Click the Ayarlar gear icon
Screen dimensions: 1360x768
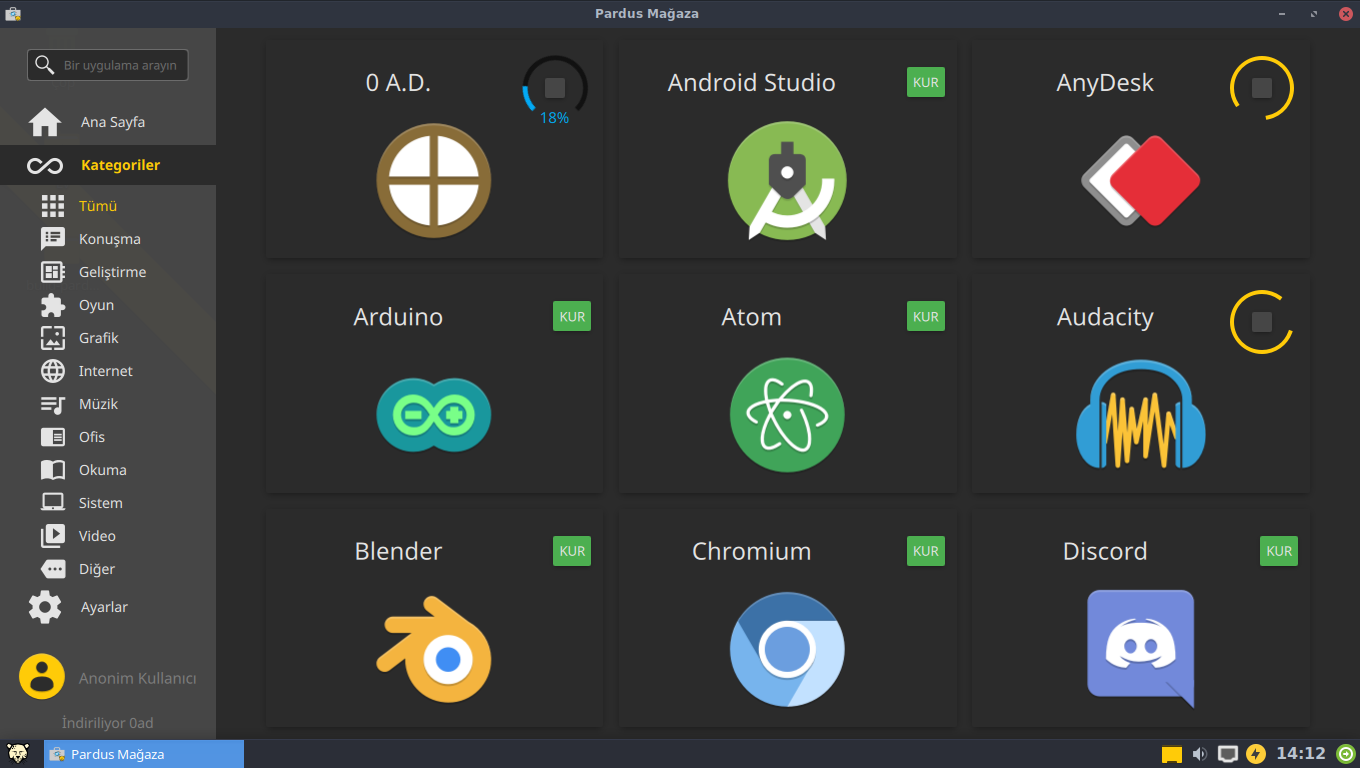click(45, 607)
